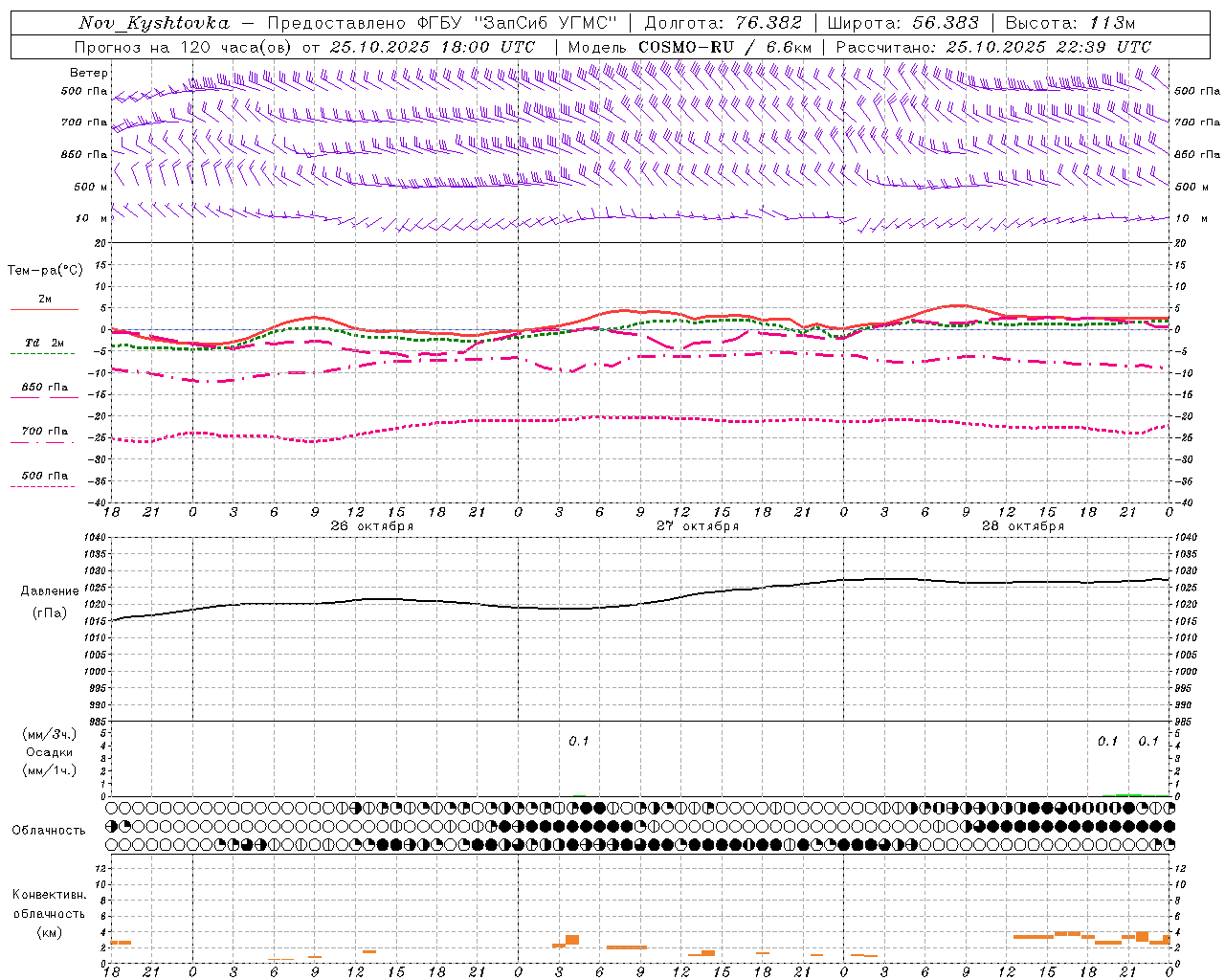Click the 0.1 precipitation value on 27 October
The image size is (1225, 980).
pyautogui.click(x=579, y=742)
